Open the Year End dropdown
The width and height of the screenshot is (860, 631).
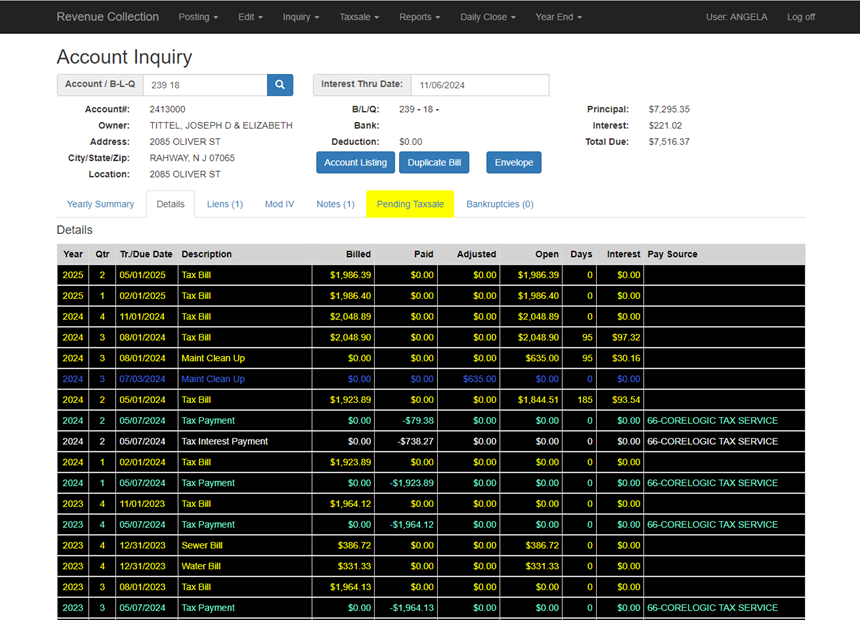pyautogui.click(x=558, y=17)
